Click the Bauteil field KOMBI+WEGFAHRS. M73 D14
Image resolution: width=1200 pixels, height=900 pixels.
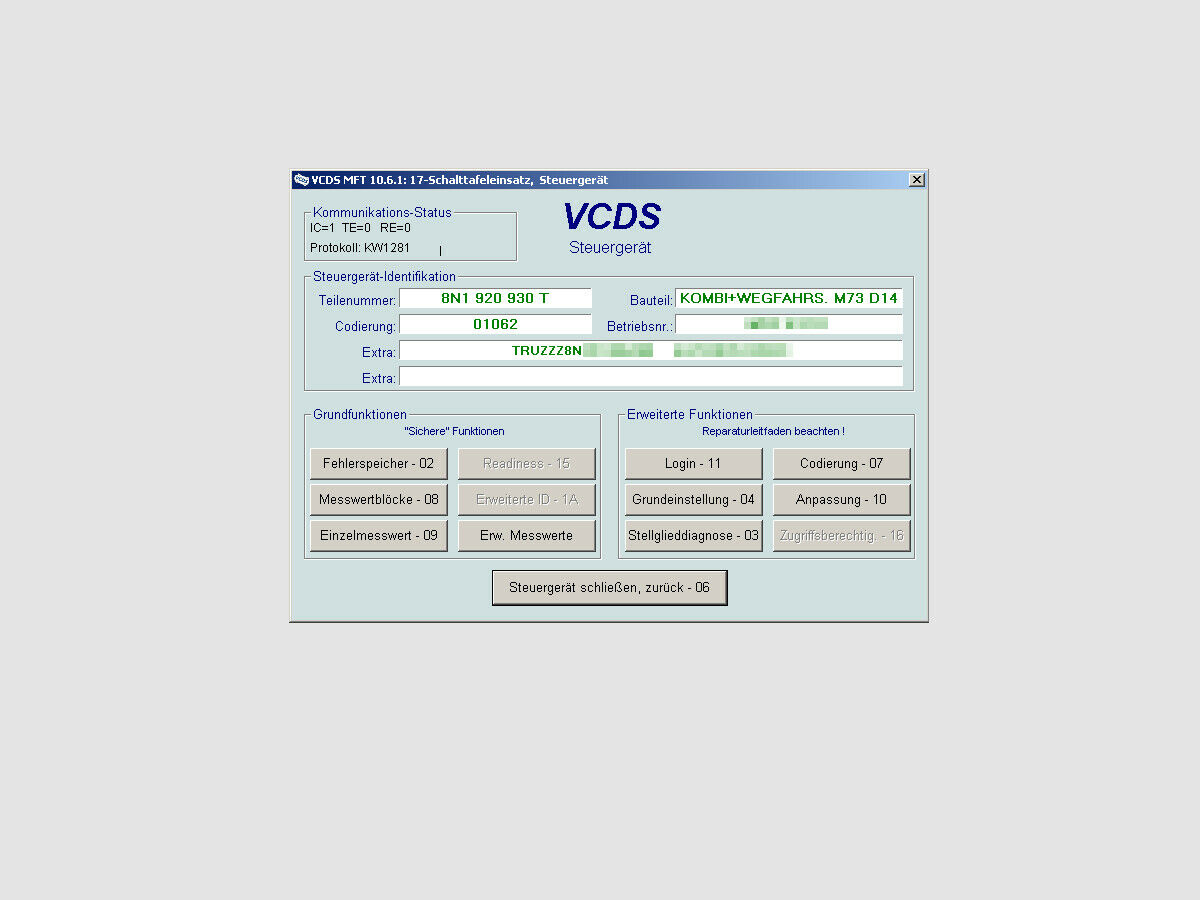click(789, 298)
